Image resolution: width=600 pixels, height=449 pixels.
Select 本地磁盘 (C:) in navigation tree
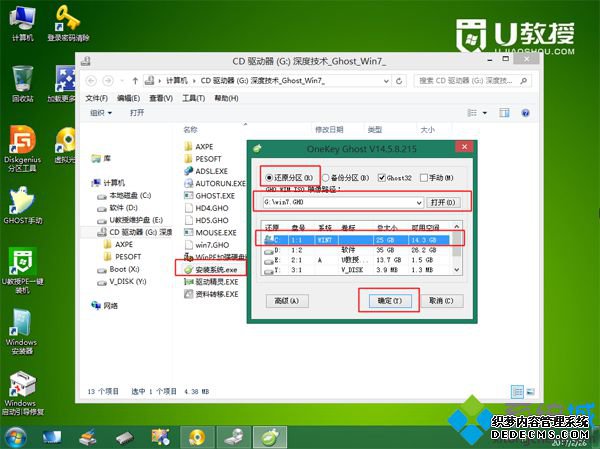pyautogui.click(x=125, y=196)
